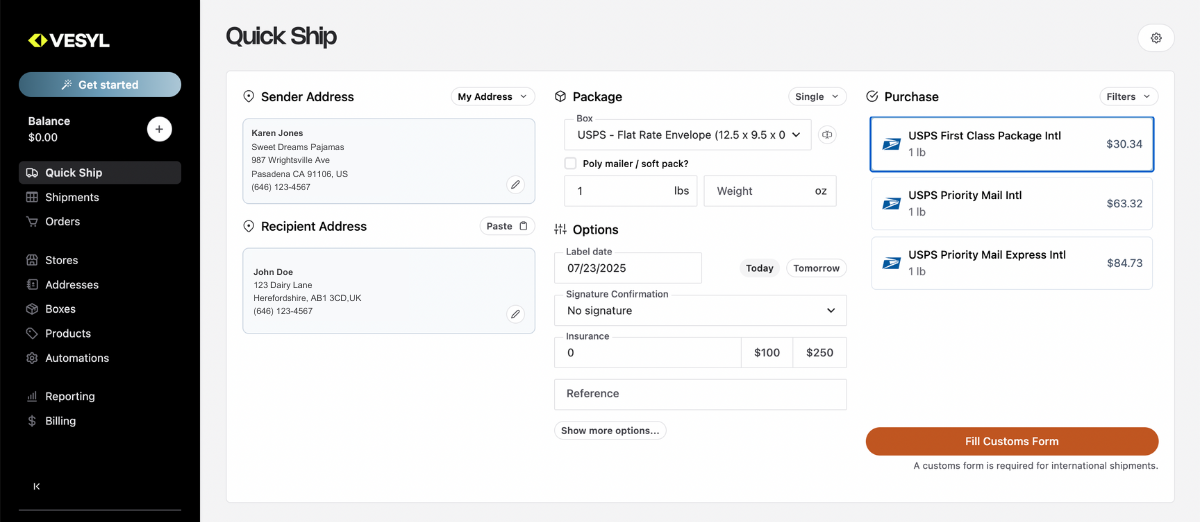The image size is (1200, 522).
Task: Click the Reporting chart icon in the sidebar
Action: point(32,396)
